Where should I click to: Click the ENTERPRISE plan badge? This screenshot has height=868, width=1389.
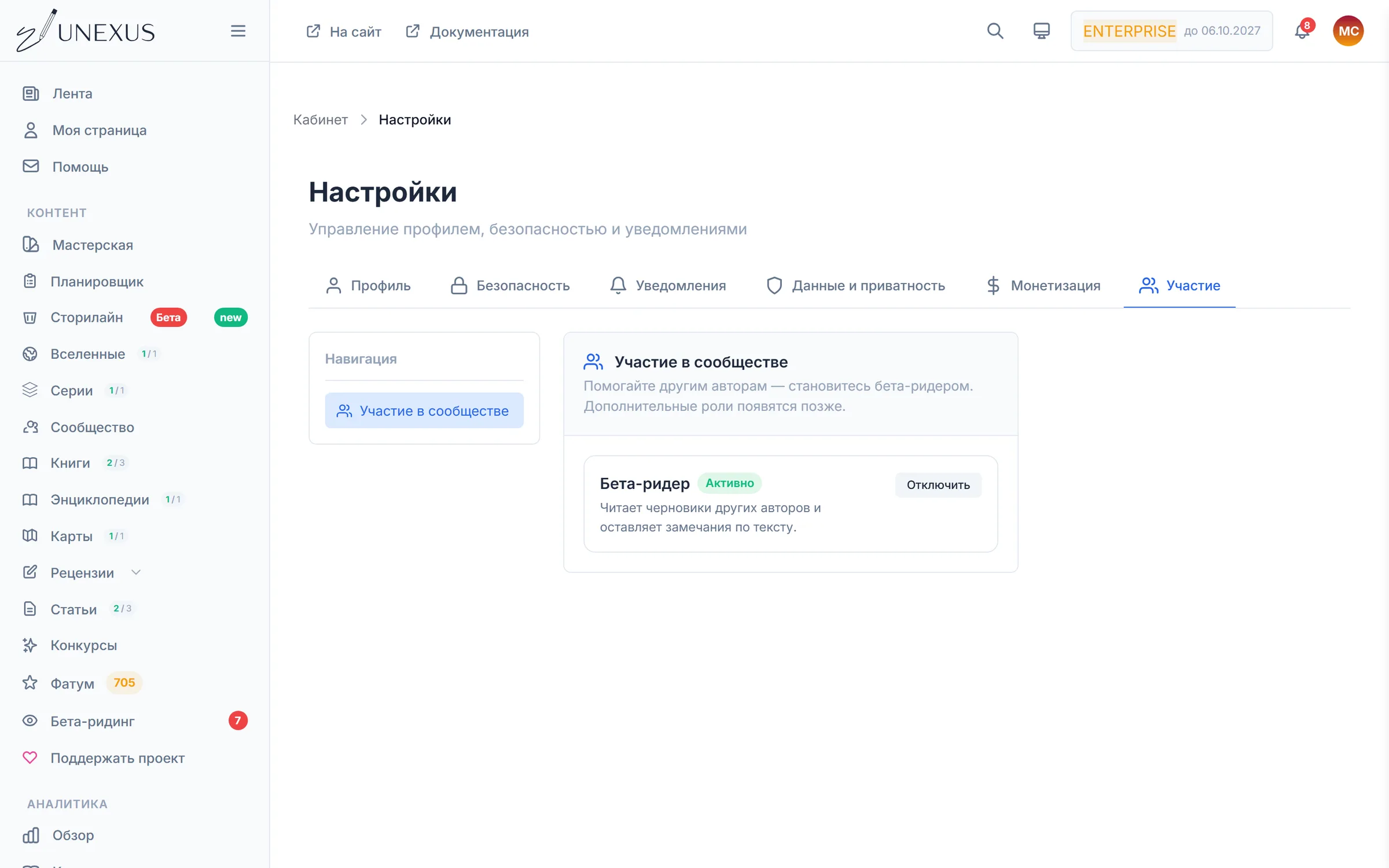pos(1129,31)
